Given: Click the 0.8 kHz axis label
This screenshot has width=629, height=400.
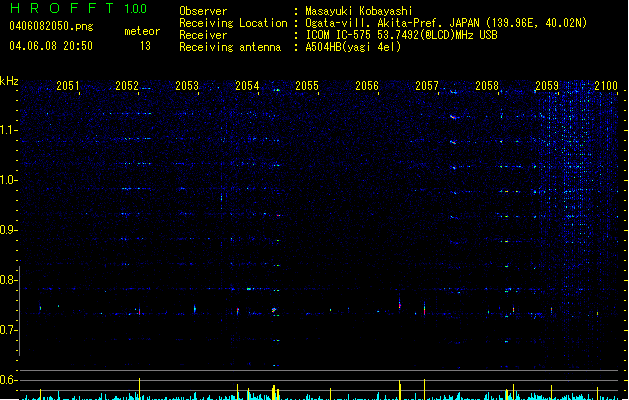Looking at the screenshot, I should point(8,280).
